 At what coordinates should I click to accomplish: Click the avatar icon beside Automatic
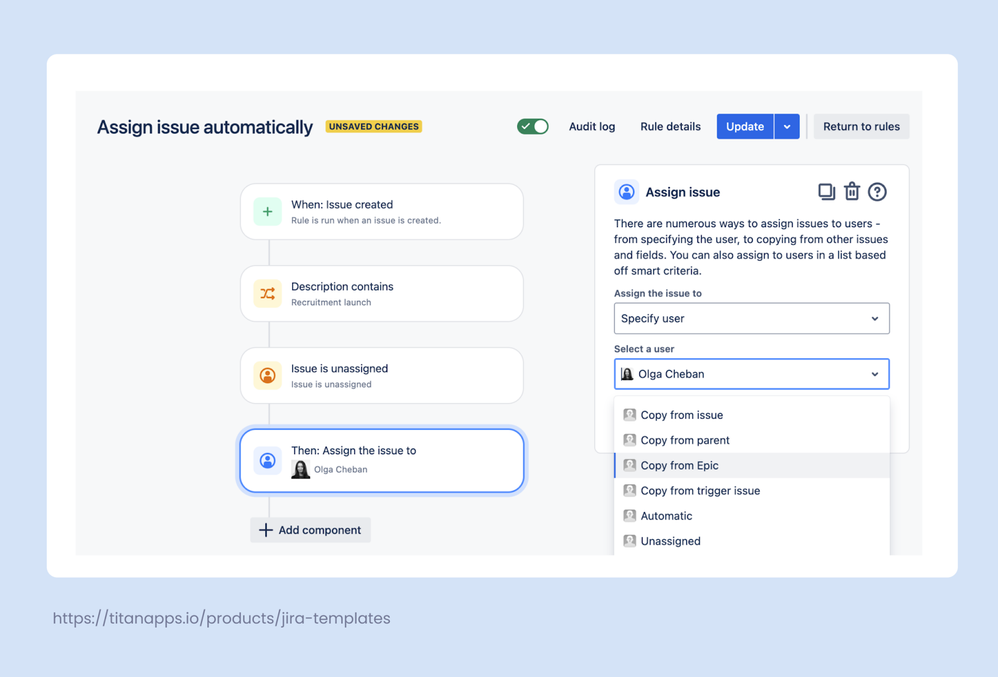629,515
